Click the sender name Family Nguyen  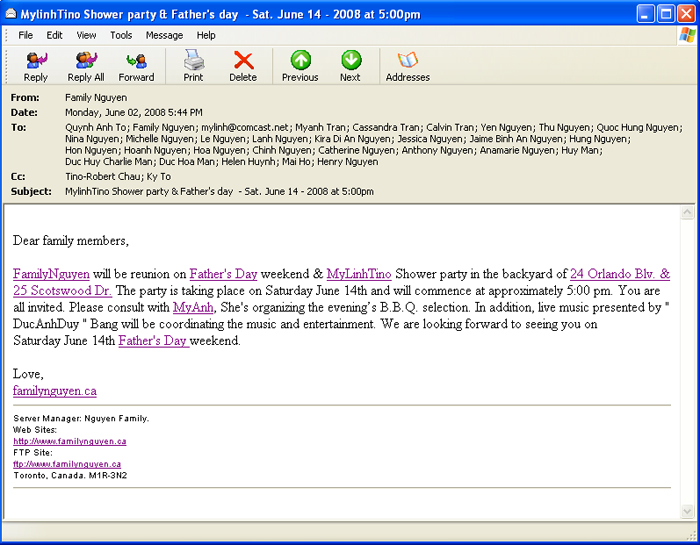pos(96,98)
